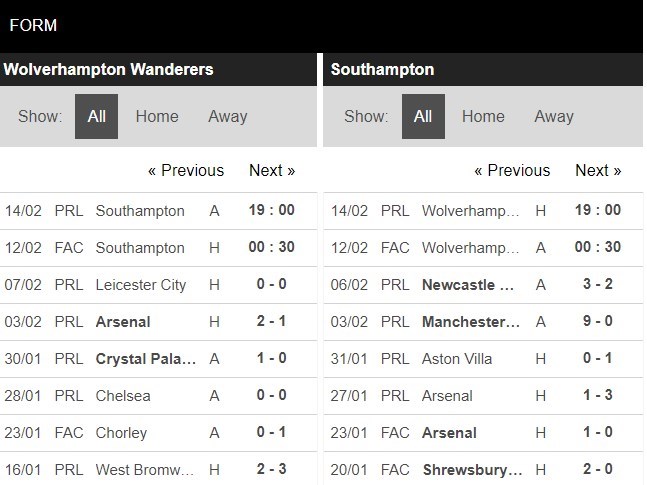Screen dimensions: 647x485
Task: Show Away matches for Wolverhampton Wanderers
Action: point(227,116)
